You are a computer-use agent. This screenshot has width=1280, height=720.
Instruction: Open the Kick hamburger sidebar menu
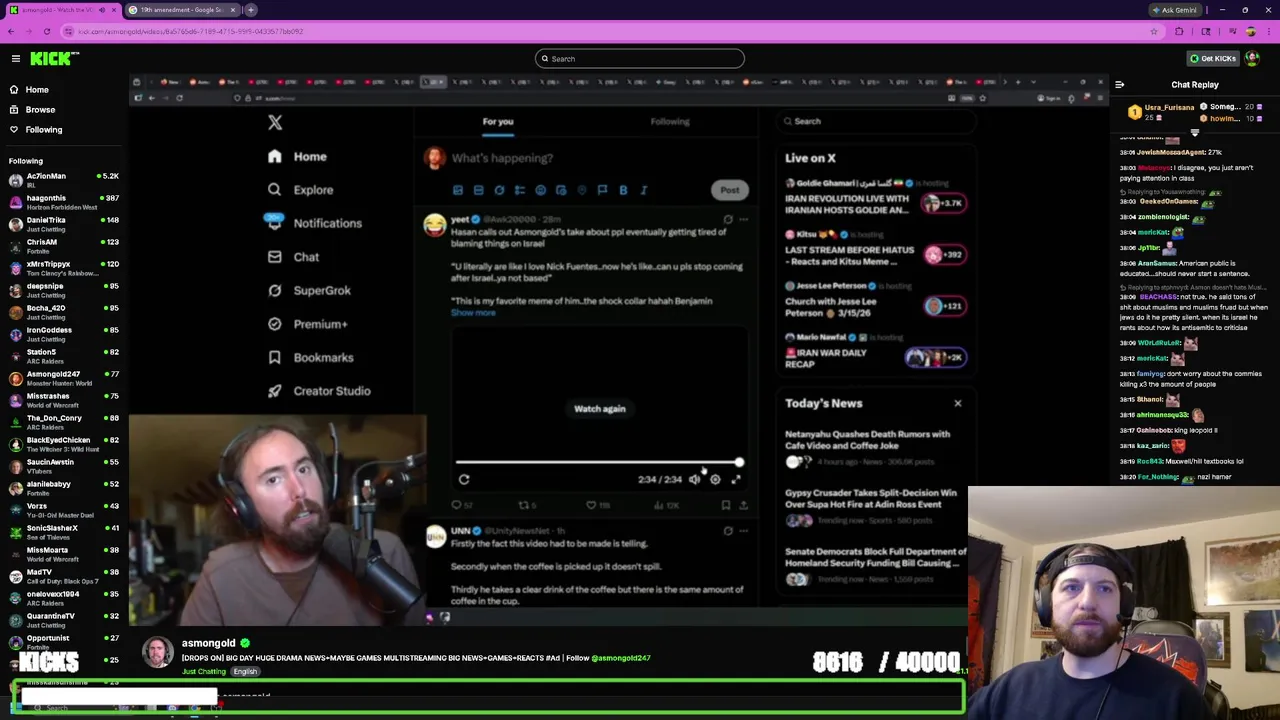[16, 59]
